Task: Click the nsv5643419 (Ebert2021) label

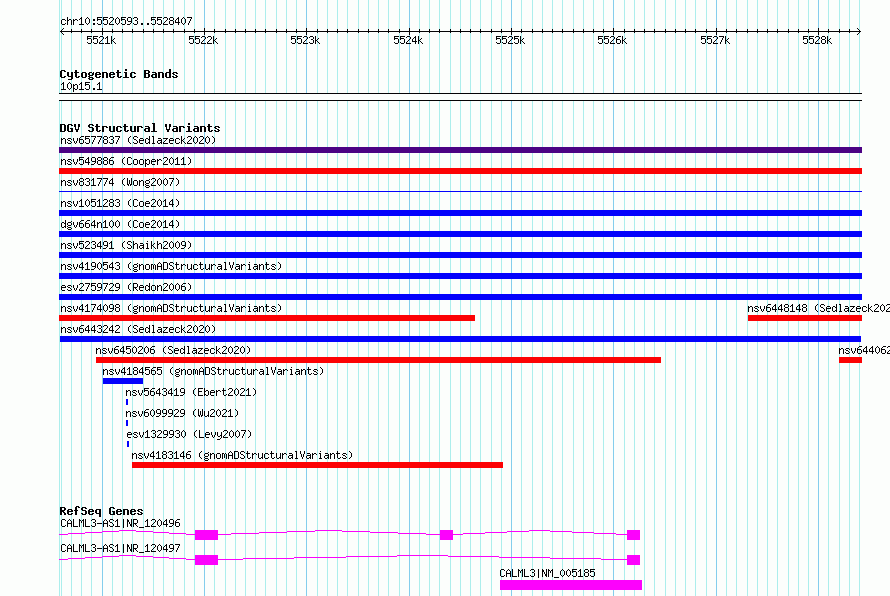Action: click(x=191, y=392)
